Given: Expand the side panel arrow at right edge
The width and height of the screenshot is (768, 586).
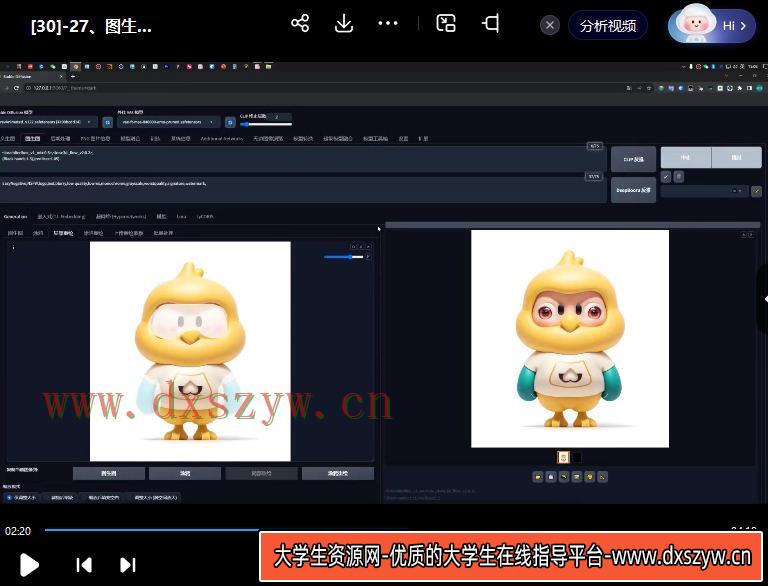Looking at the screenshot, I should coord(763,299).
